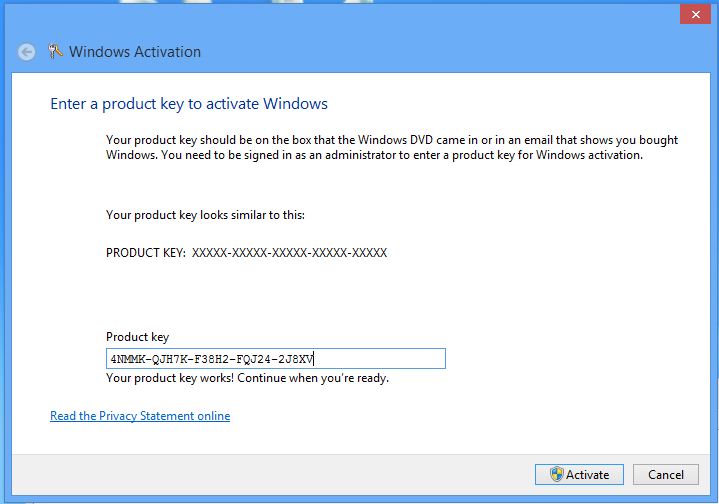Click the Activate button
Screen dimensions: 719x504
click(x=579, y=474)
